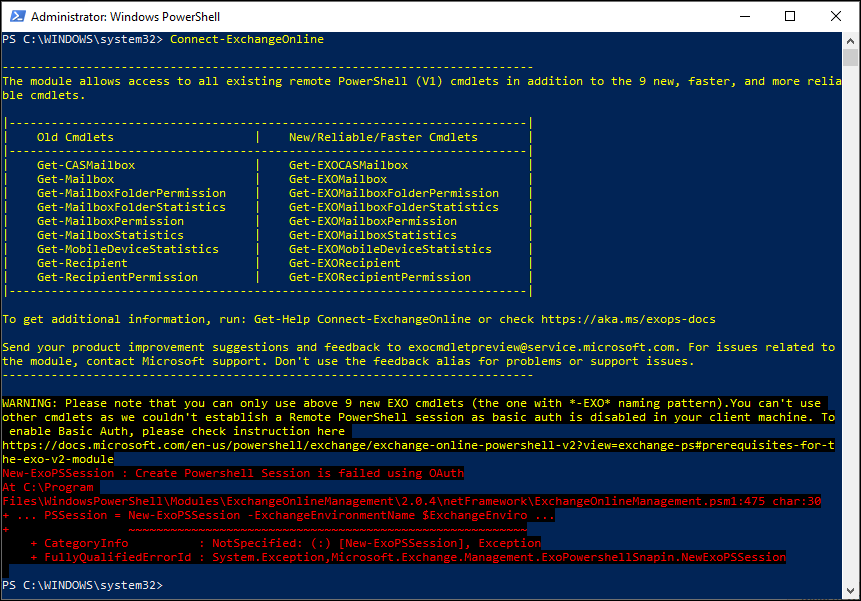This screenshot has width=861, height=601.
Task: Open the PowerShell title bar icon menu
Action: (x=17, y=16)
